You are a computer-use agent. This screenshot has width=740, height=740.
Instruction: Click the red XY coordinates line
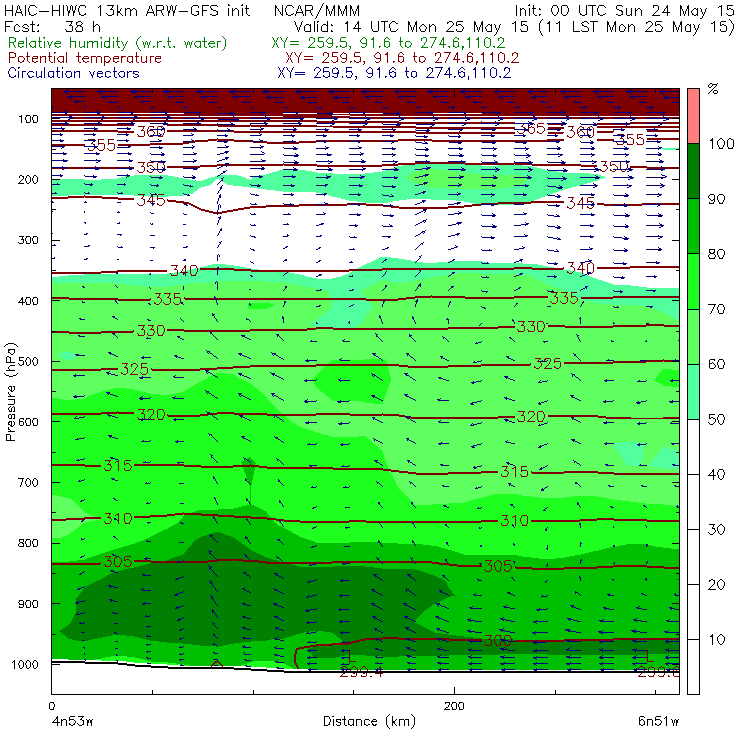[x=402, y=58]
